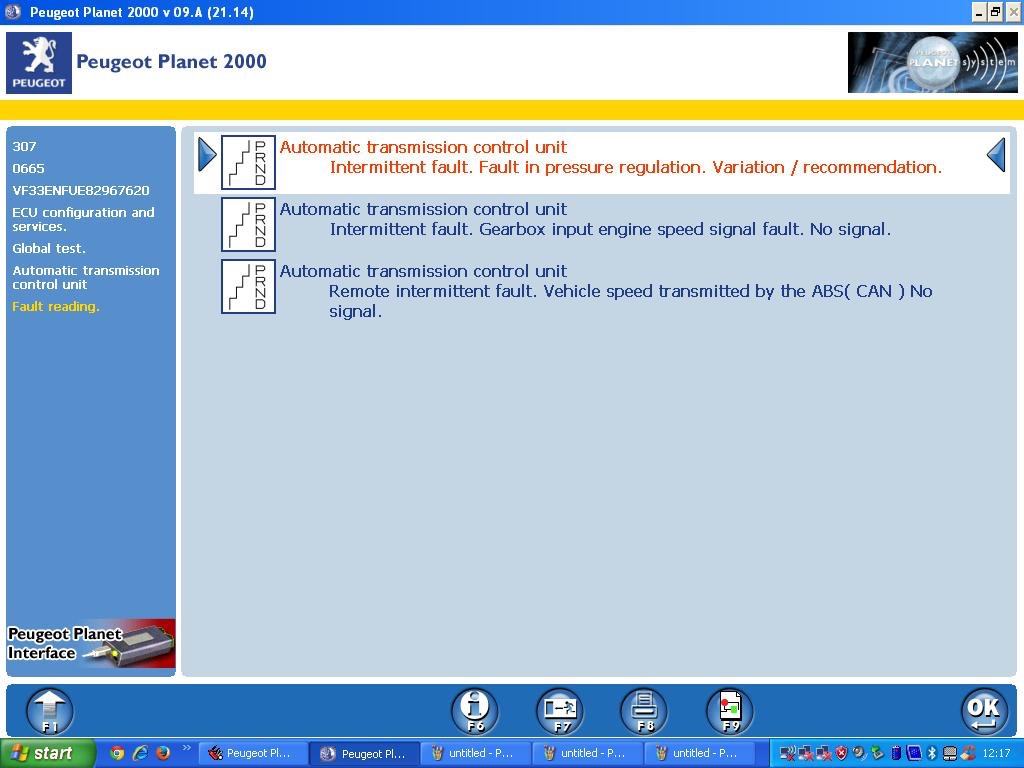Click gearbox icon of pressure regulation fault
Viewport: 1024px width, 768px height.
pyautogui.click(x=248, y=162)
